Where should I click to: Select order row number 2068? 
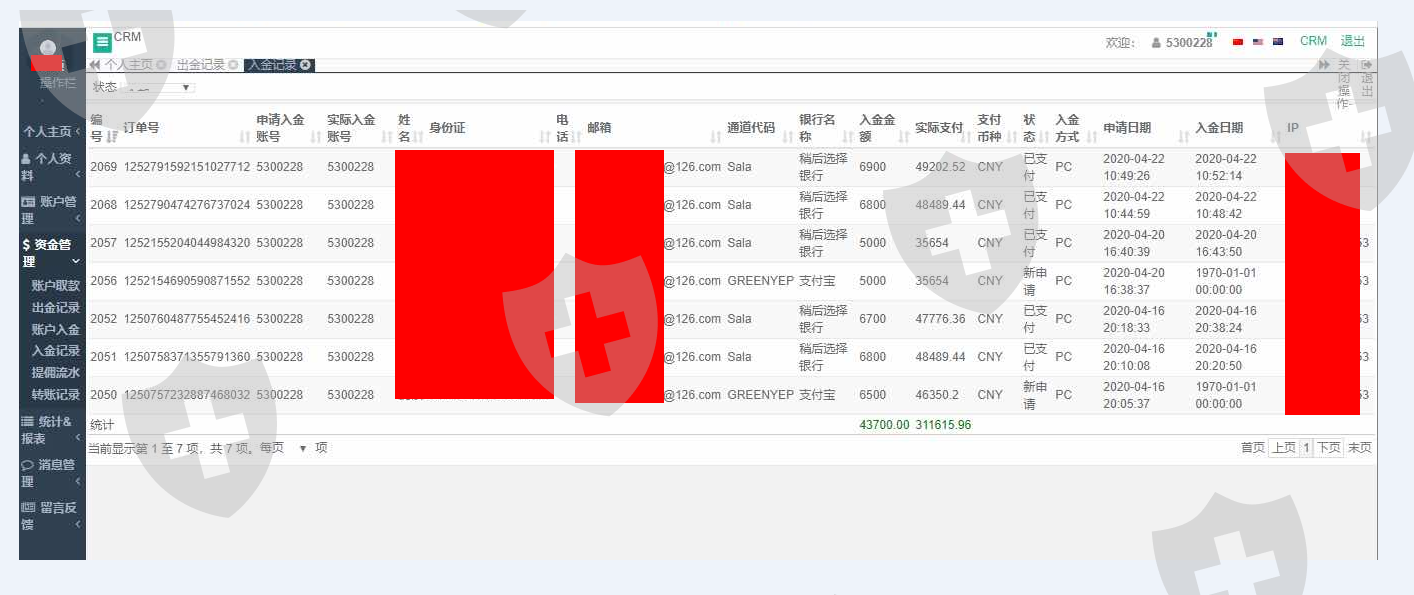coord(103,205)
